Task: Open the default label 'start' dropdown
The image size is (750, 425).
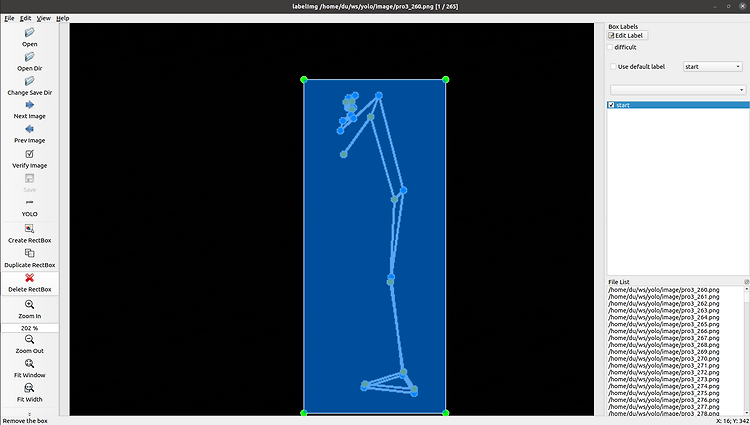Action: pyautogui.click(x=712, y=66)
